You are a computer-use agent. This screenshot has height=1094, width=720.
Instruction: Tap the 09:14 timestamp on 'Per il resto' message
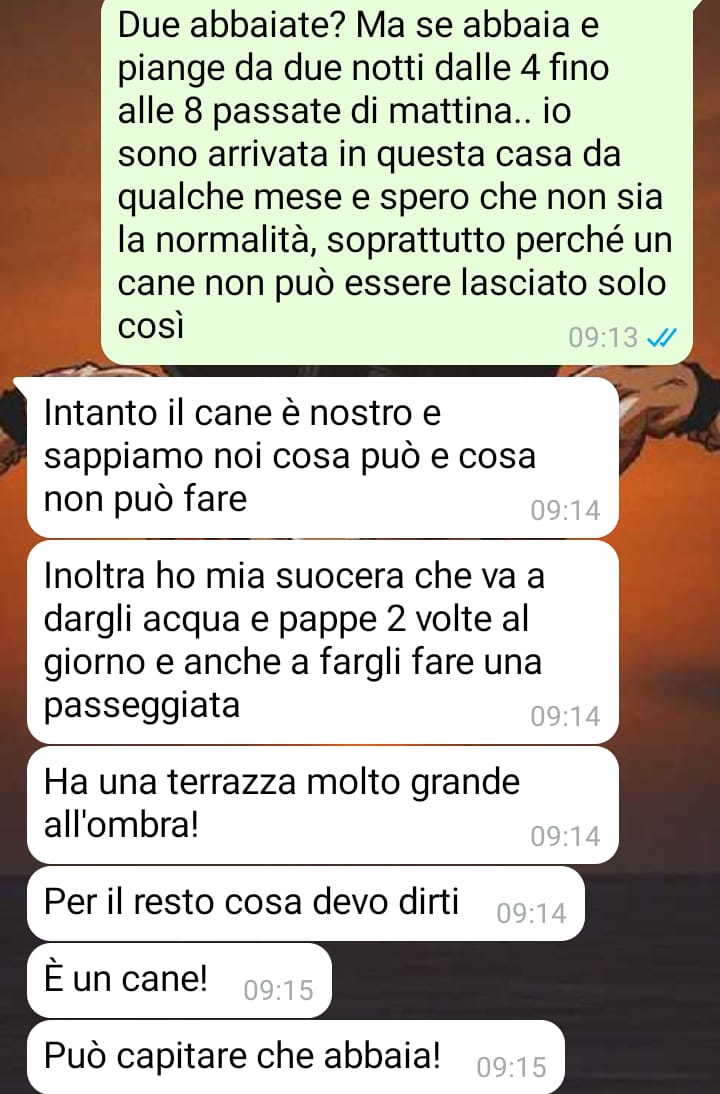[x=531, y=913]
